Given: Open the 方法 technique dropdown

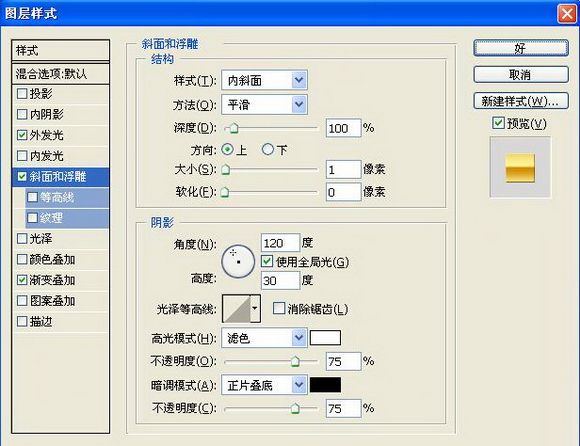Looking at the screenshot, I should click(x=264, y=105).
